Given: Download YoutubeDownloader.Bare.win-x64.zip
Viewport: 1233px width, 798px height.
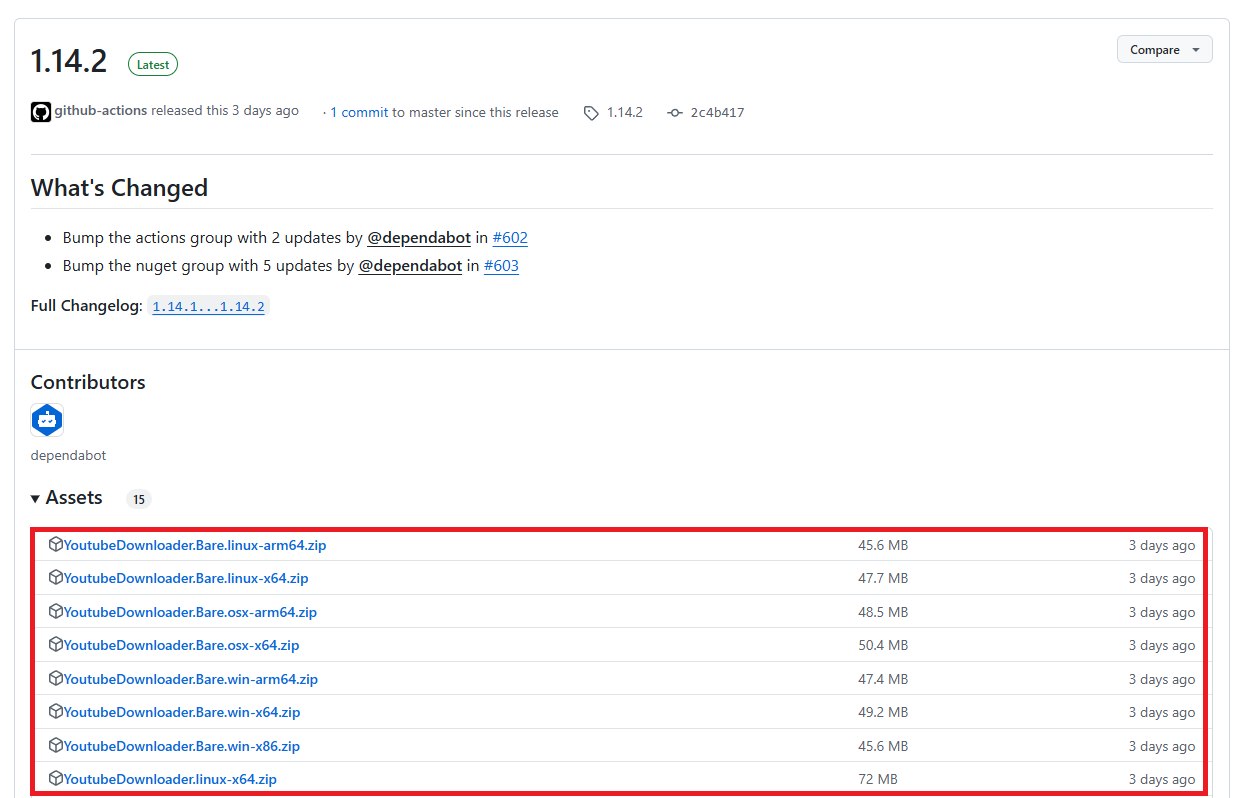Looking at the screenshot, I should (x=182, y=712).
